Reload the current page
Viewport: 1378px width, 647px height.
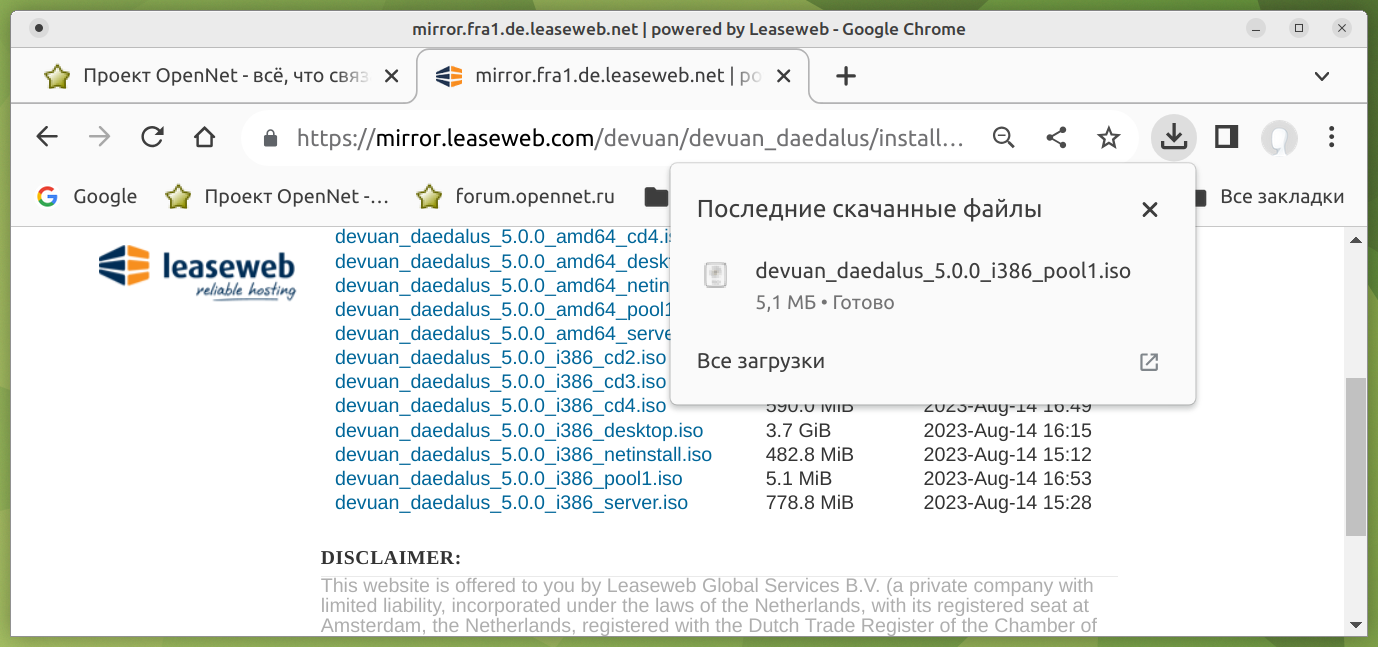(x=152, y=137)
